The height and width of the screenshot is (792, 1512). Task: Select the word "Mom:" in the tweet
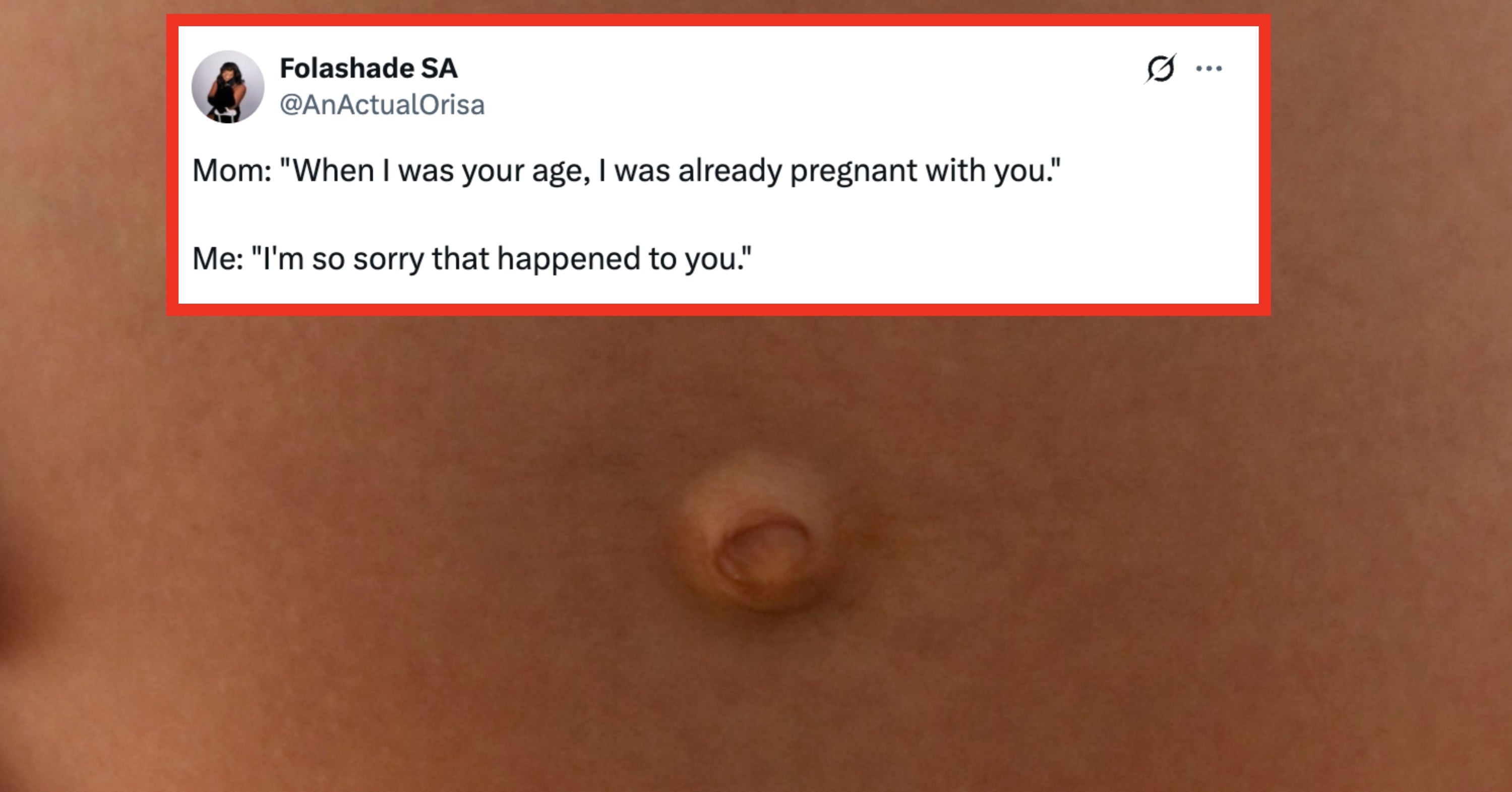(232, 172)
